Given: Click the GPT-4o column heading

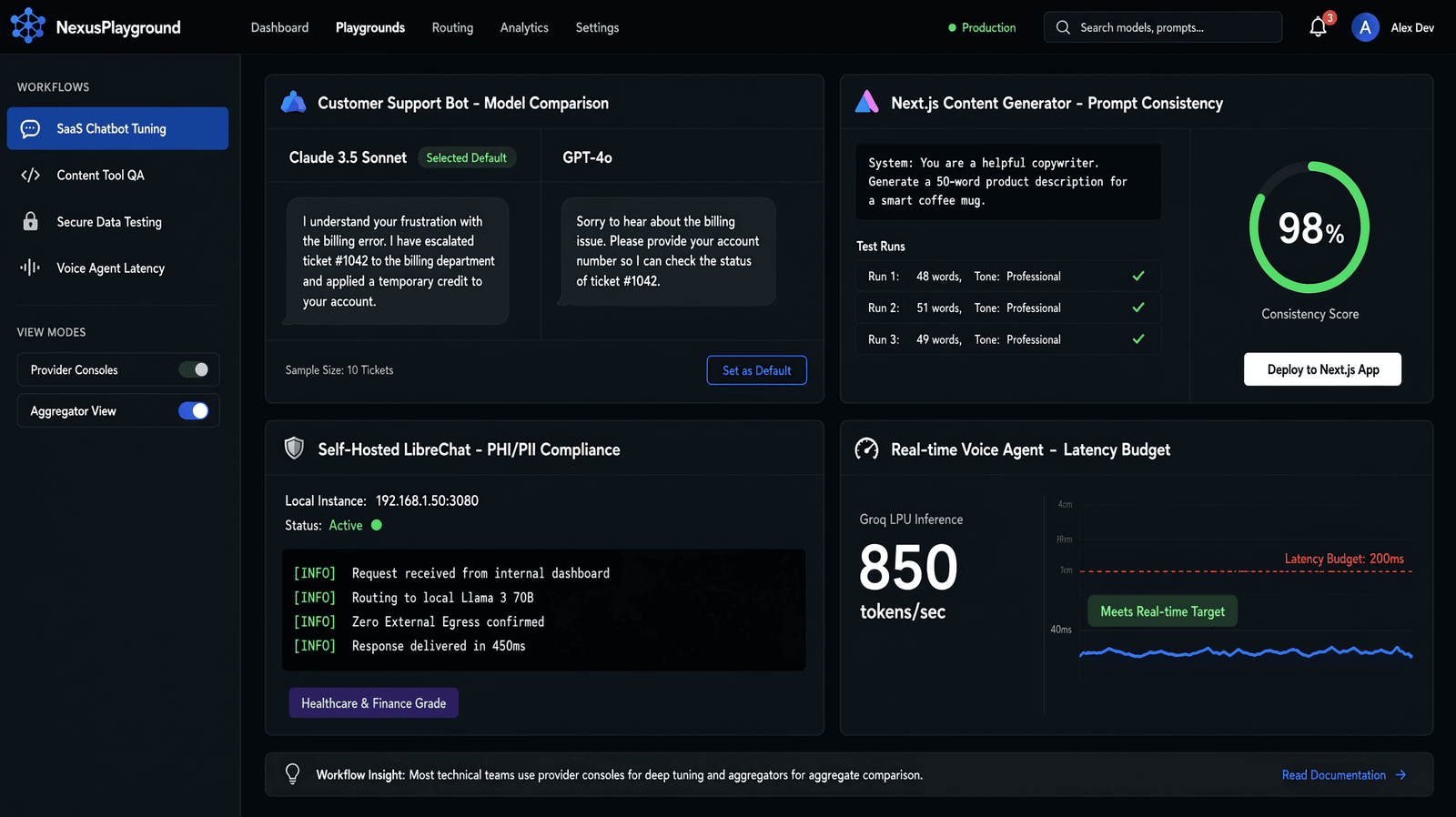Looking at the screenshot, I should click(x=587, y=157).
